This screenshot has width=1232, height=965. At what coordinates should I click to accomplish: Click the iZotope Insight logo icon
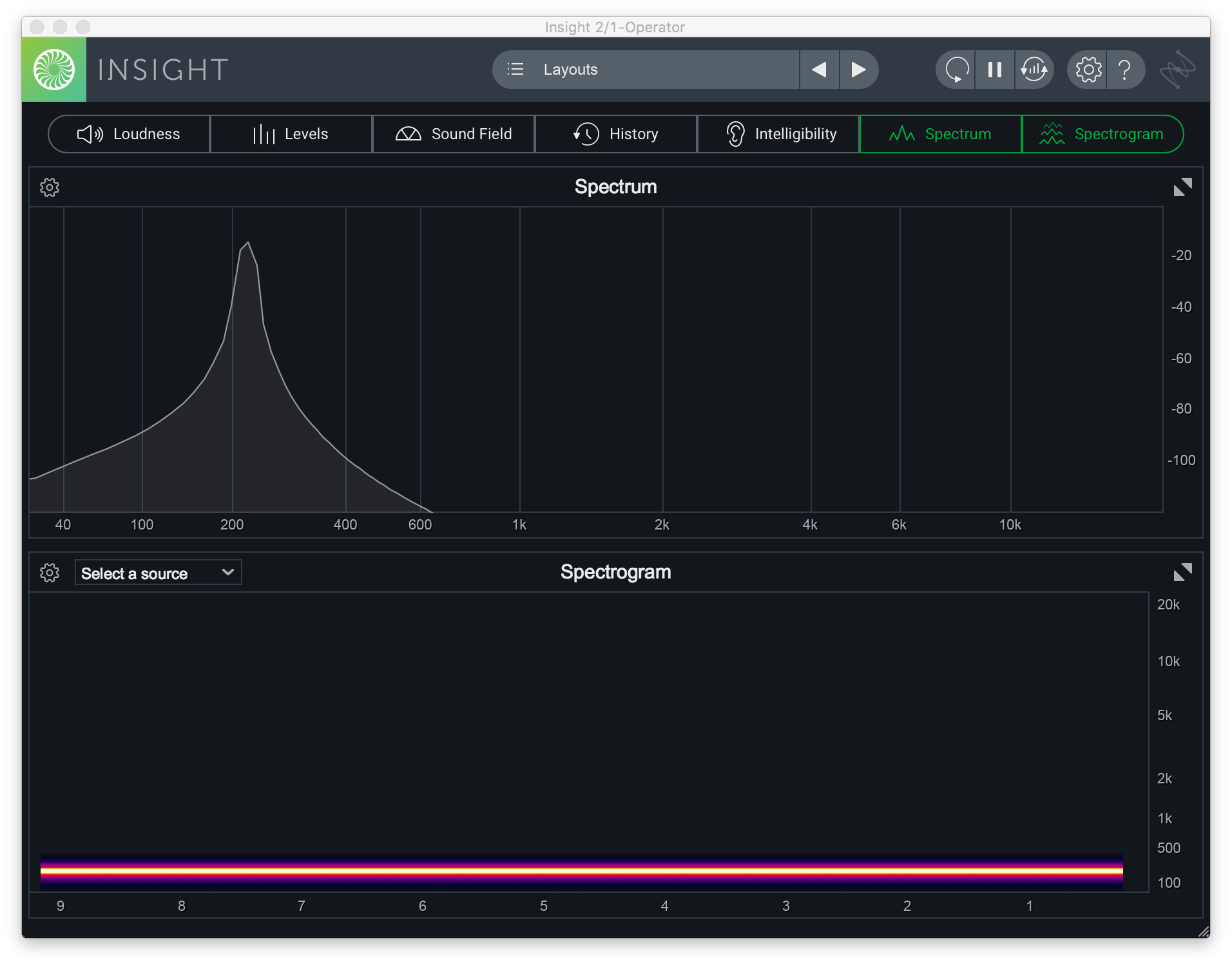coord(54,70)
